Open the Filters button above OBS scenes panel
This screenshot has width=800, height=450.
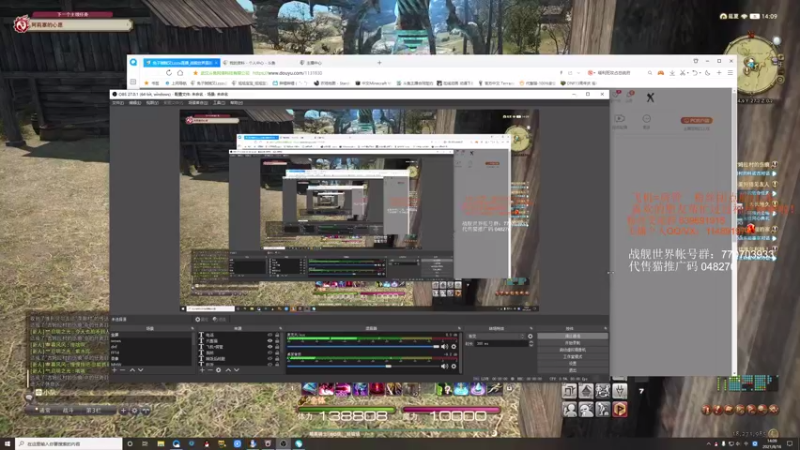[x=219, y=319]
